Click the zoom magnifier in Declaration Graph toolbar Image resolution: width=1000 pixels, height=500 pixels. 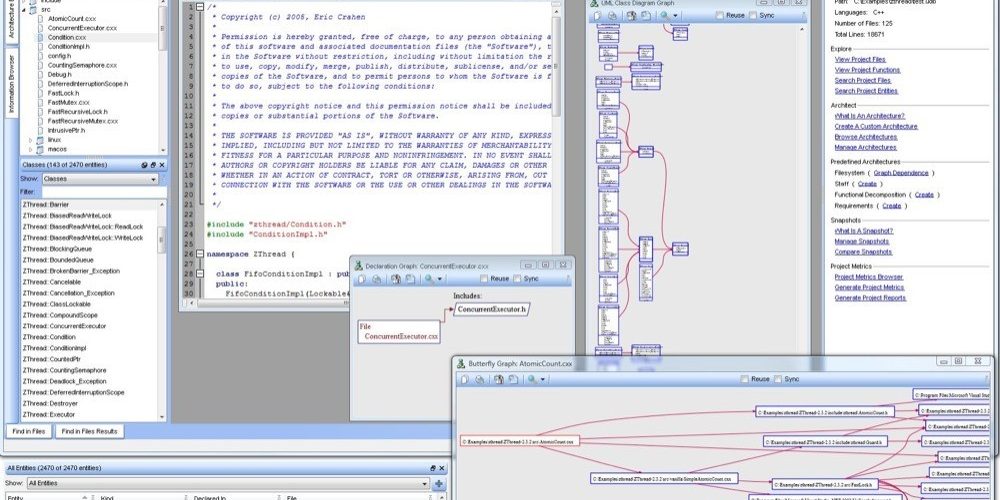click(430, 279)
